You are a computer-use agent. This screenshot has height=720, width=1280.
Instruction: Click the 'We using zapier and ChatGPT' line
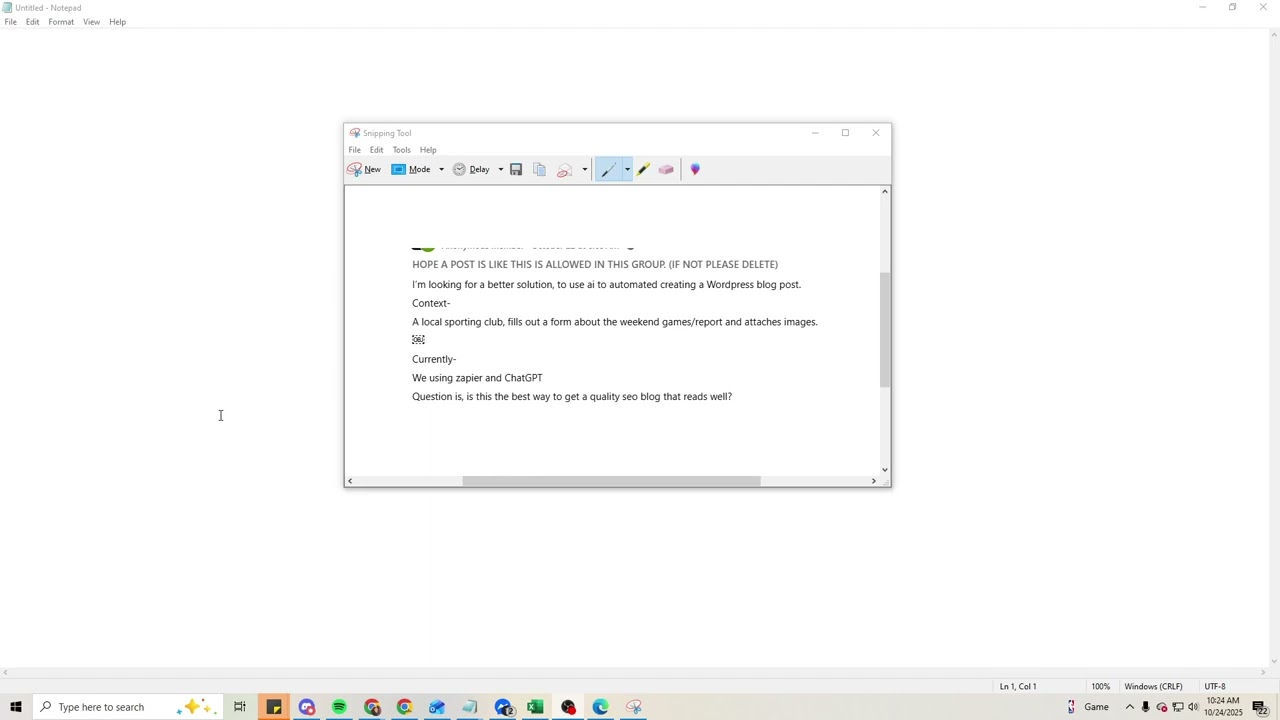(477, 378)
